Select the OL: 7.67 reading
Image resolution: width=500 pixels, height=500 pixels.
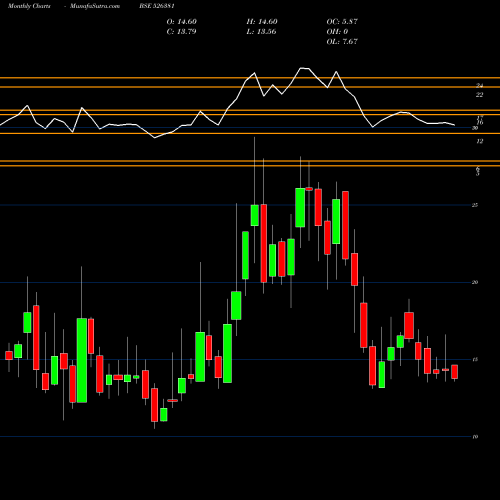(x=342, y=42)
